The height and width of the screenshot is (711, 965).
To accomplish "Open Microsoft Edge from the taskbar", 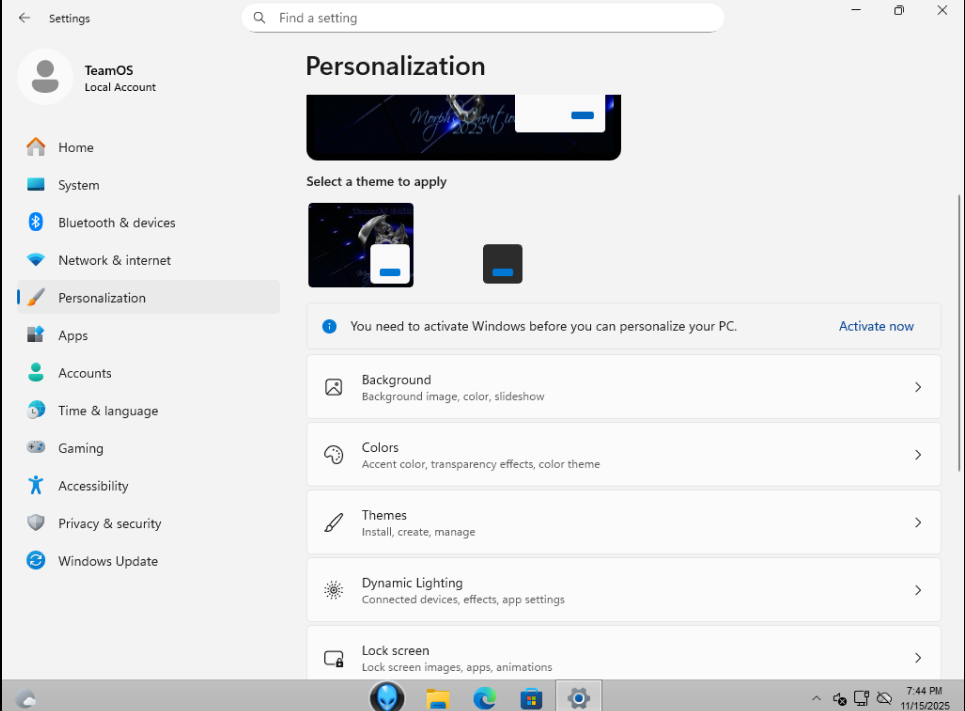I will tap(485, 697).
